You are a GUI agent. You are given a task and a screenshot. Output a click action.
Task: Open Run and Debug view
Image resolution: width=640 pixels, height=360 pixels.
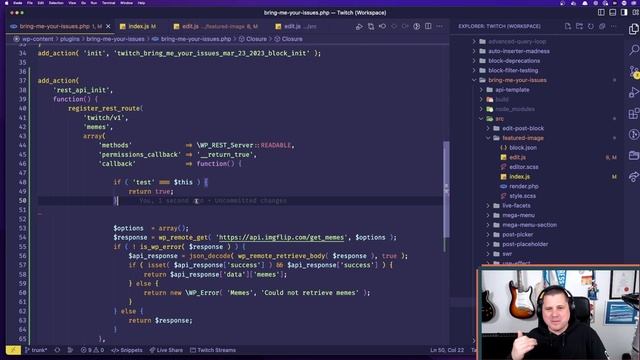pos(633,93)
